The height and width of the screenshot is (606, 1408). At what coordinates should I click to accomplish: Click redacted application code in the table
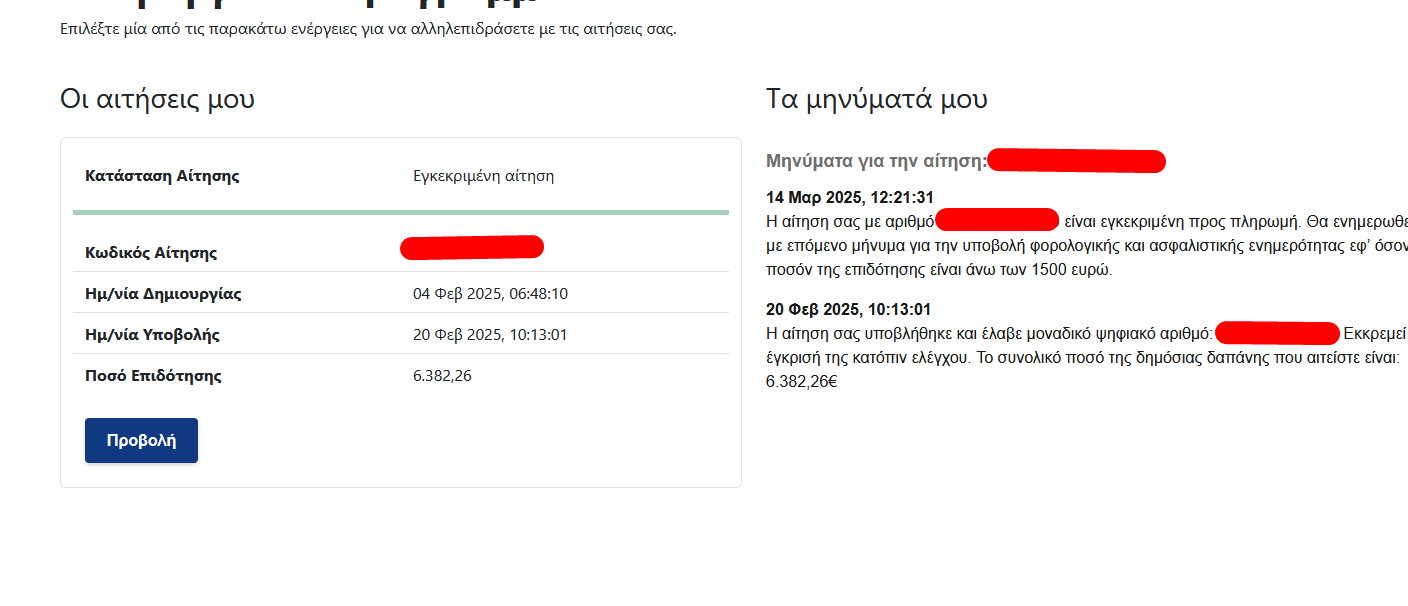click(x=472, y=247)
